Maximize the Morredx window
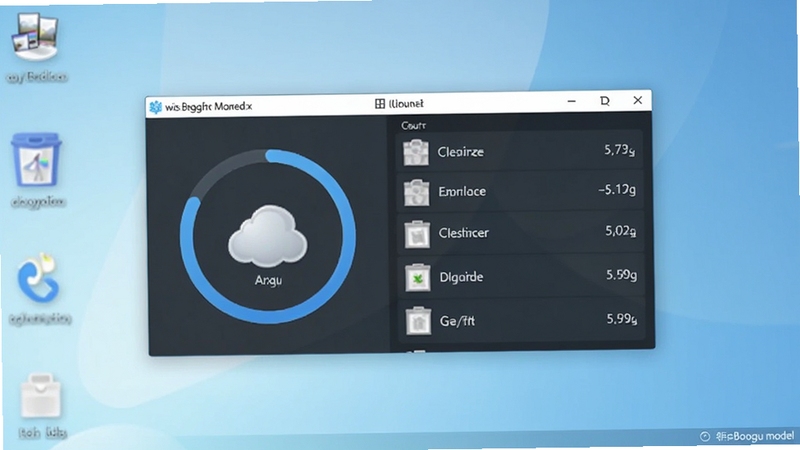Viewport: 800px width, 450px height. [x=605, y=101]
